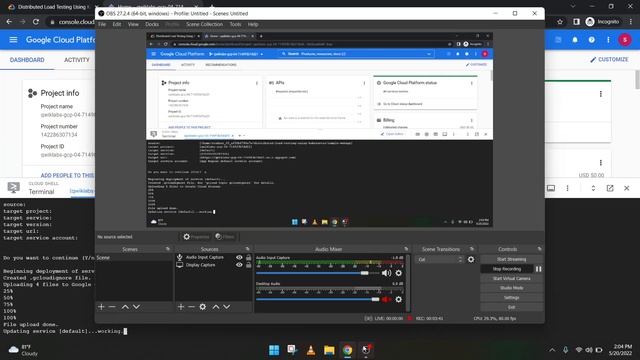Pop out the Scene Transitions dock icon

pyautogui.click(x=472, y=249)
